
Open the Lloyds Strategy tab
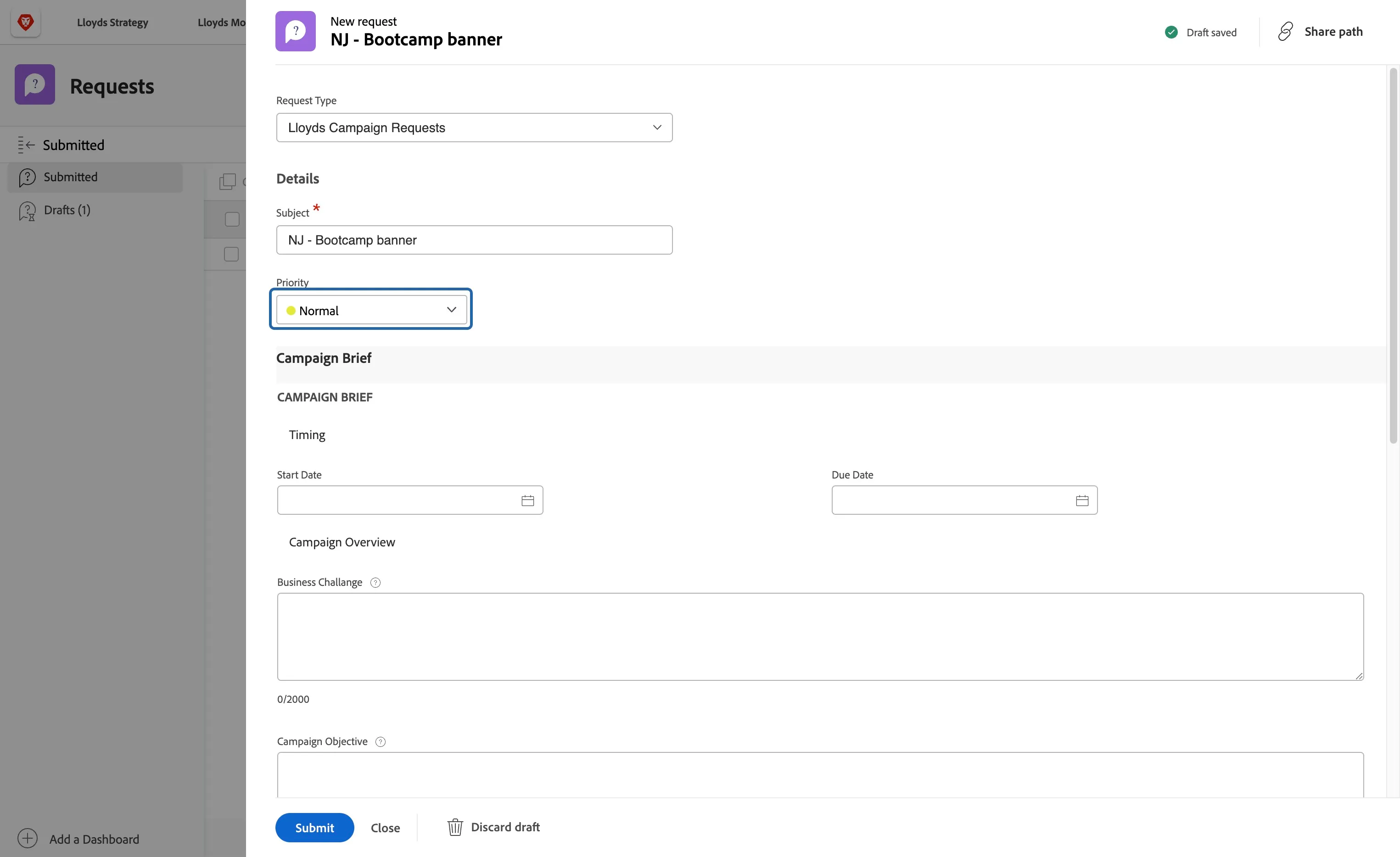(112, 22)
